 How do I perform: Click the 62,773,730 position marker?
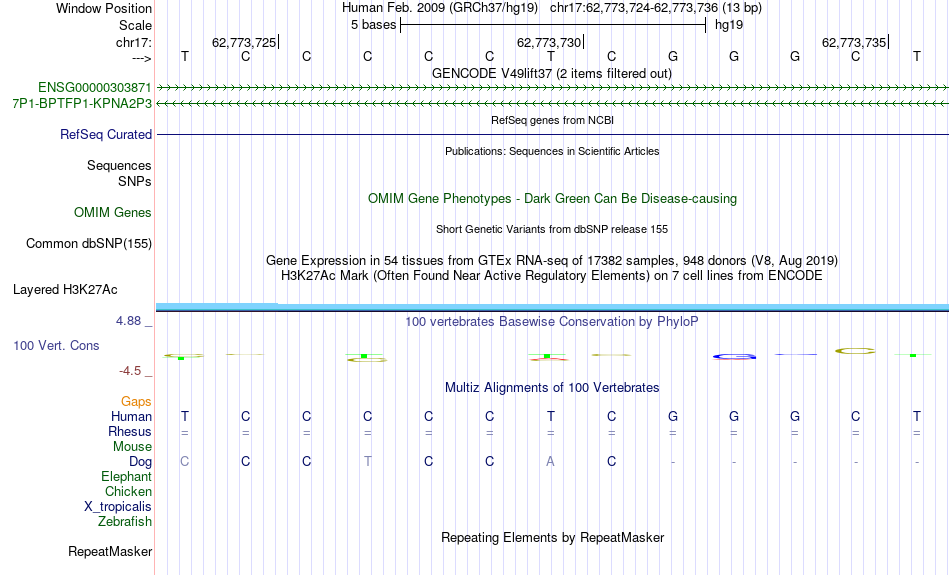coord(549,42)
